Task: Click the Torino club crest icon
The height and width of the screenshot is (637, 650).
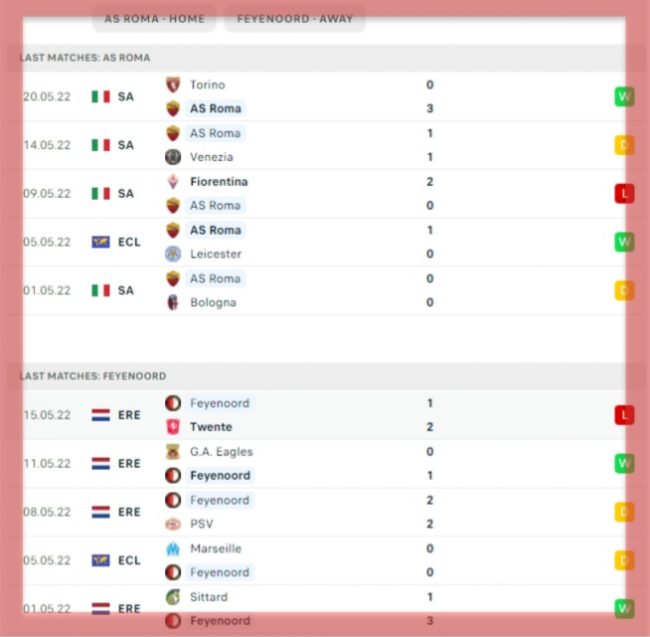Action: point(173,85)
